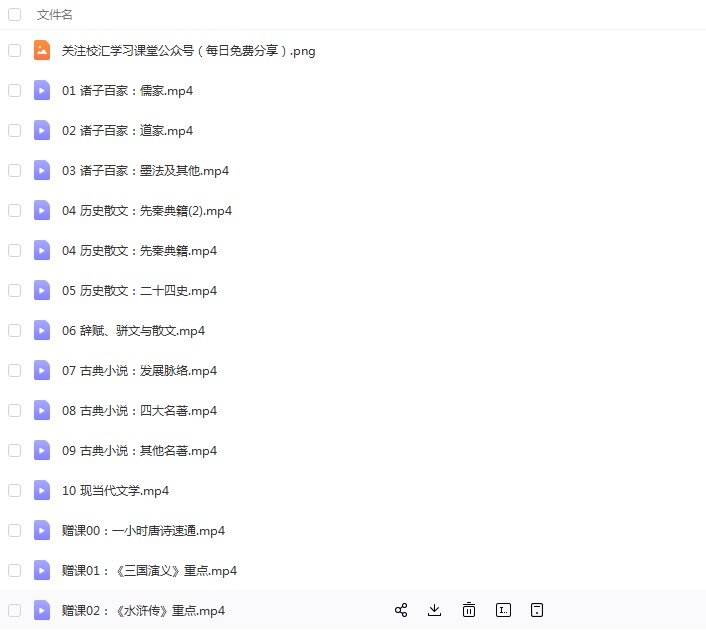Click video icon of 赠课00：一小时唐诗速通.mp4
Viewport: 706px width, 637px height.
[42, 530]
